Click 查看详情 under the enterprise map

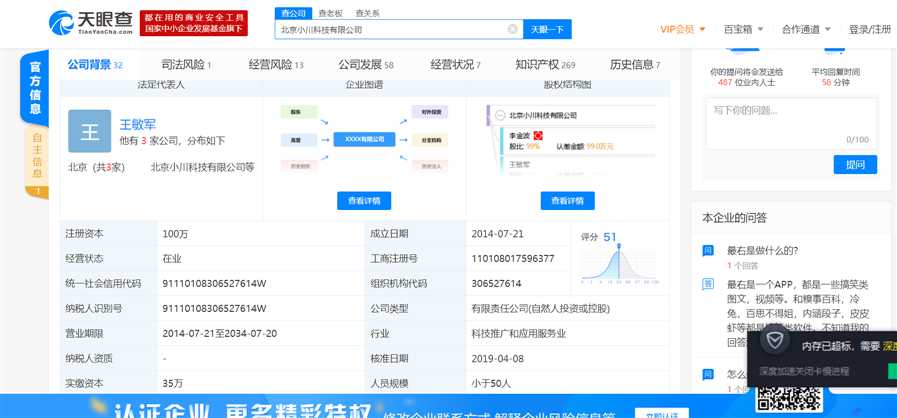pos(364,201)
